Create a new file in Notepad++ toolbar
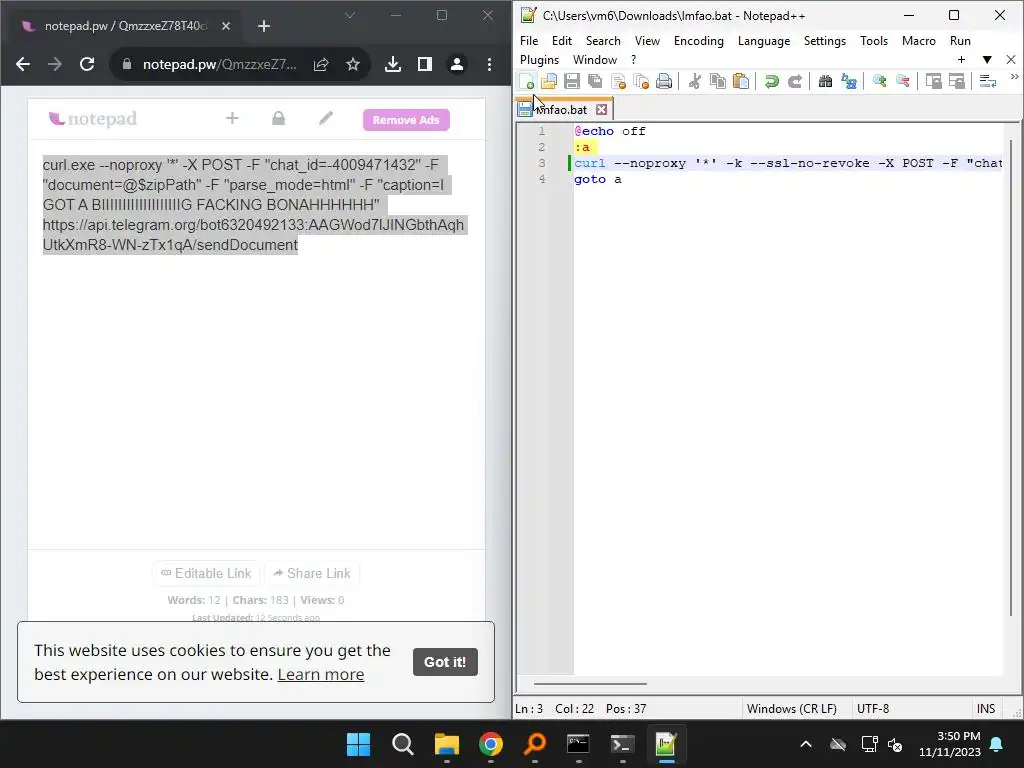This screenshot has height=768, width=1024. point(526,81)
